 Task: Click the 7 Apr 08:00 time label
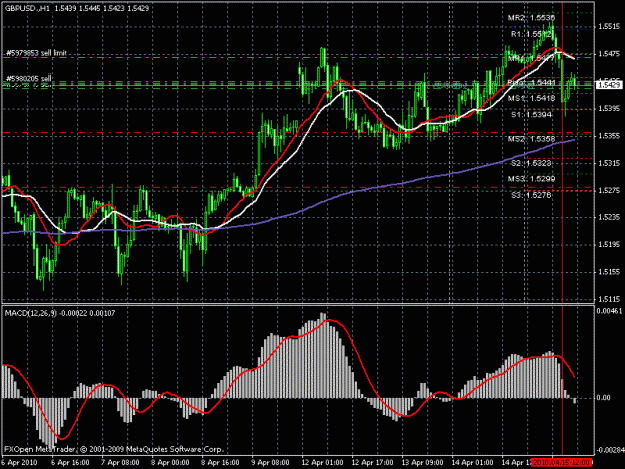tap(120, 463)
